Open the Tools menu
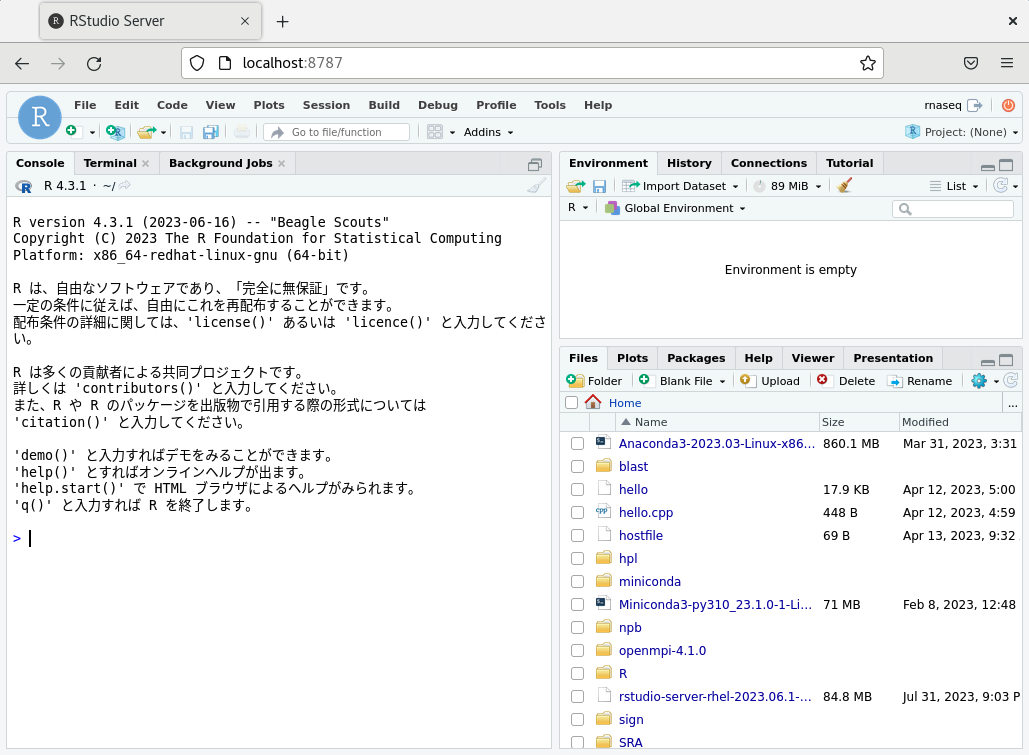1029x755 pixels. pyautogui.click(x=549, y=105)
